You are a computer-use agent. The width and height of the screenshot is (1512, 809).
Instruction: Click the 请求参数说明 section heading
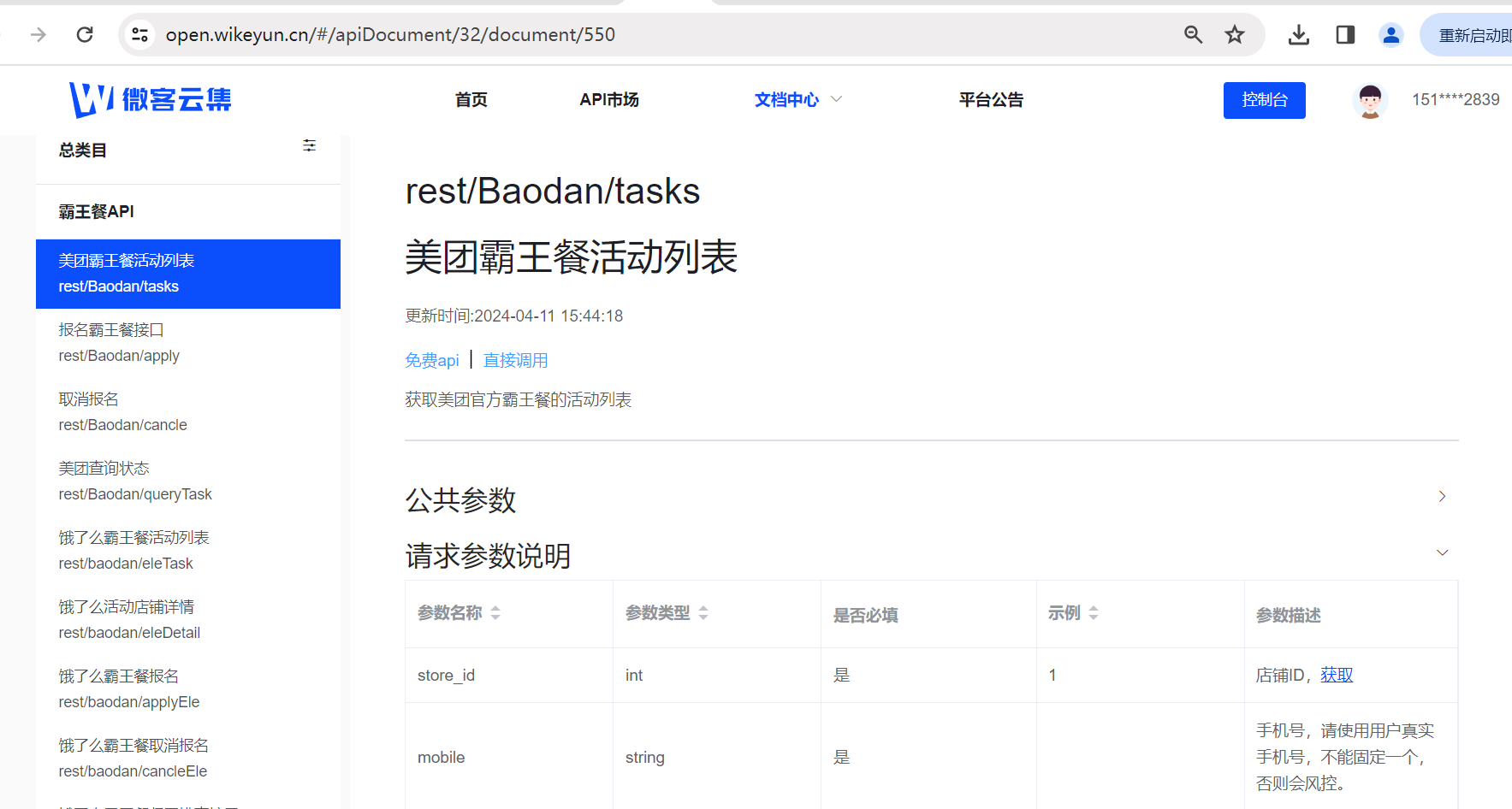tap(489, 557)
